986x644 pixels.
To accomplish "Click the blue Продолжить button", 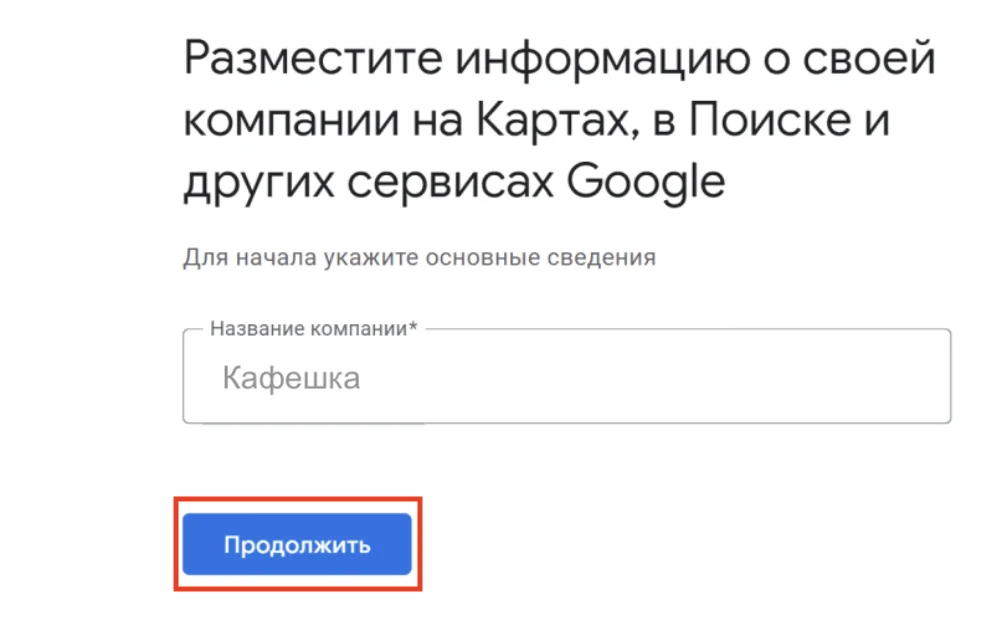I will tap(296, 545).
